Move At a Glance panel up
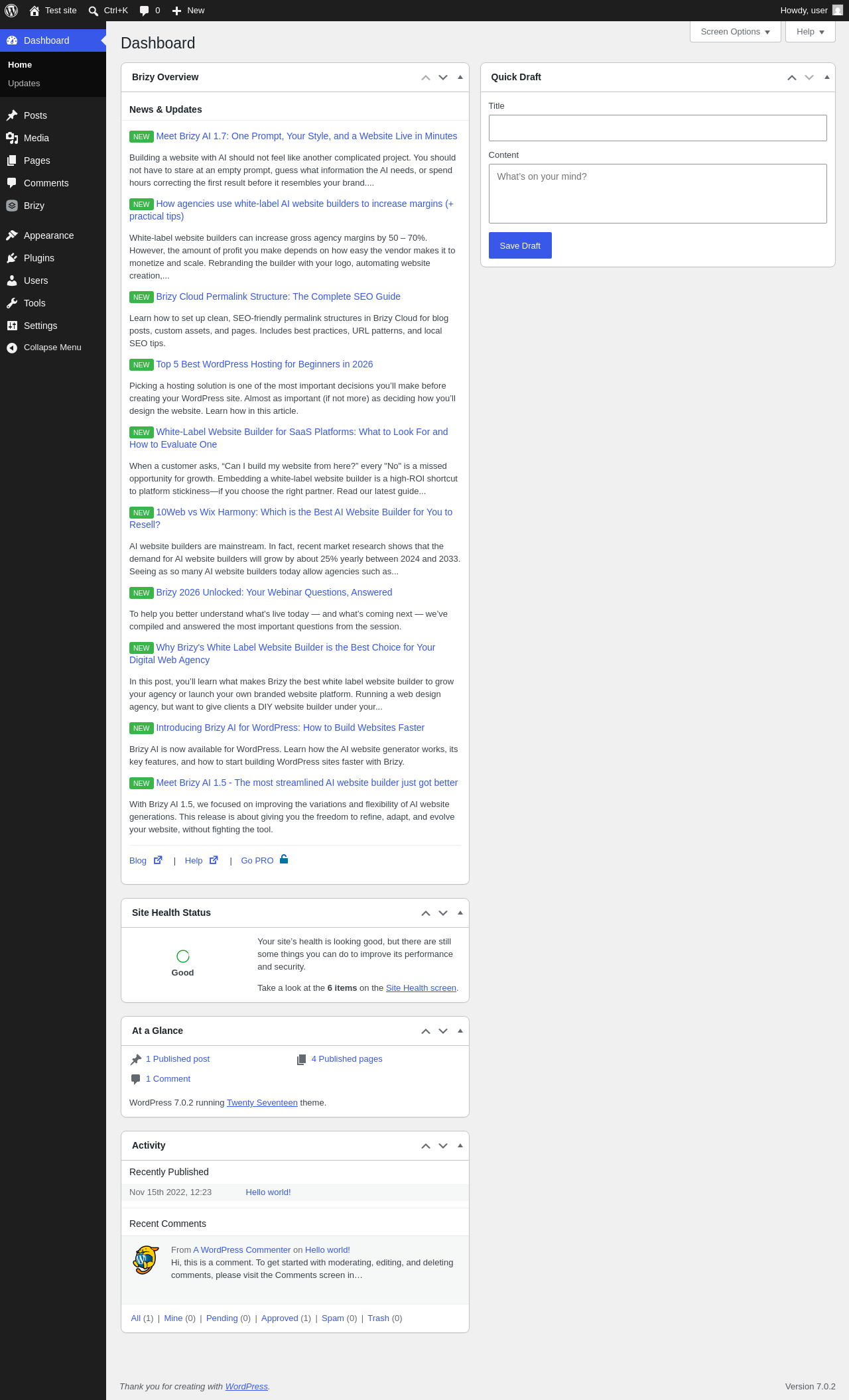 click(x=426, y=1031)
